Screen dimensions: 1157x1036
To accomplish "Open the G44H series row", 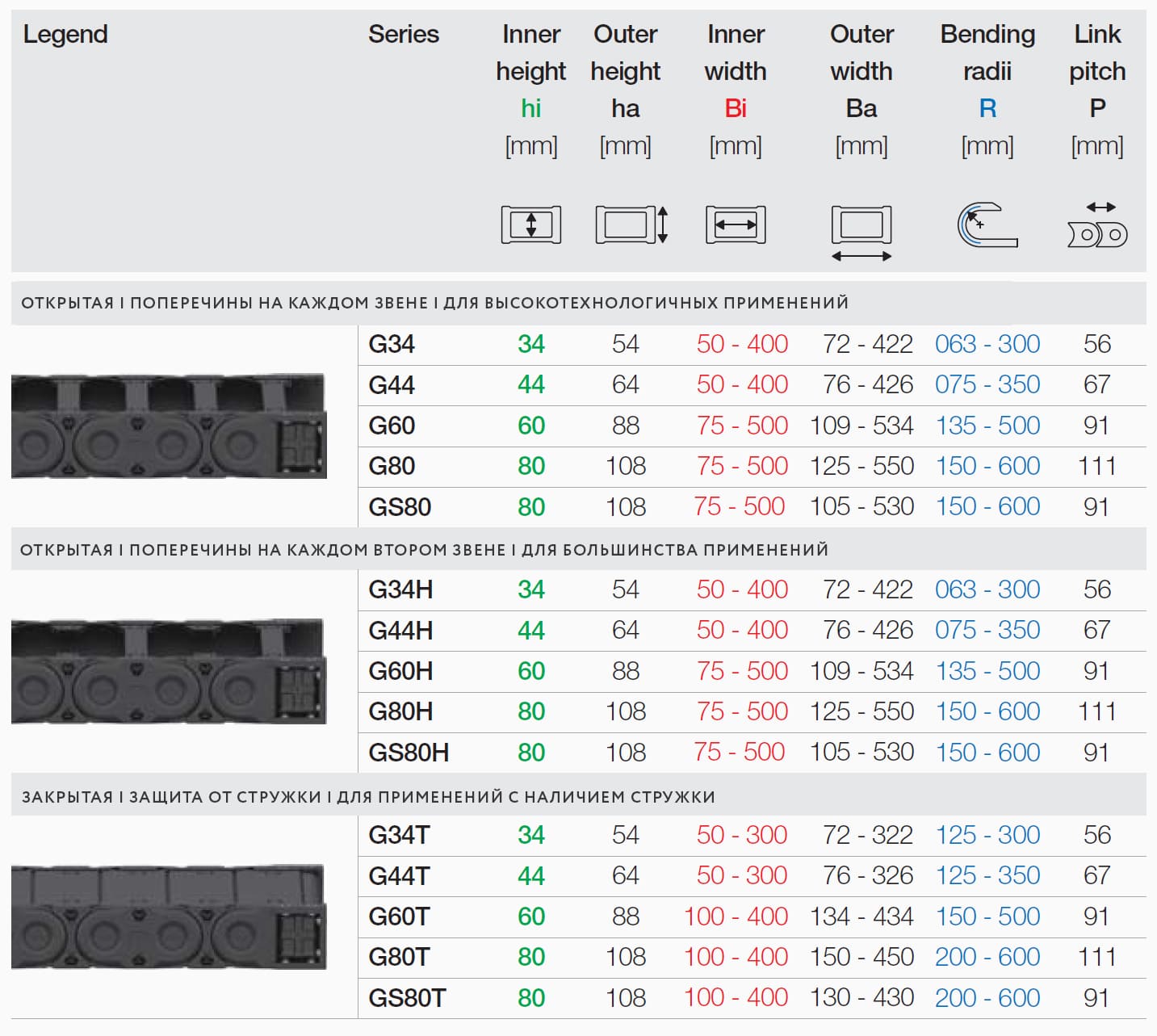I will pyautogui.click(x=400, y=630).
